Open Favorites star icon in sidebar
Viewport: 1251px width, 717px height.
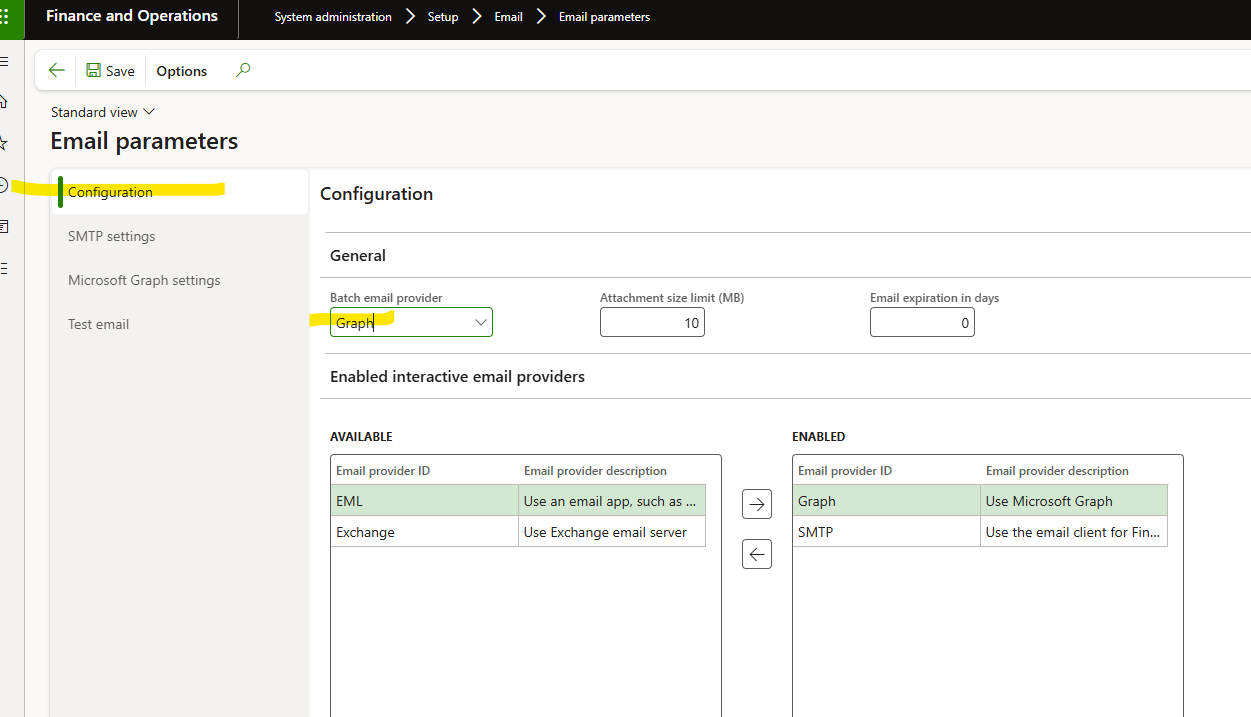(x=4, y=143)
